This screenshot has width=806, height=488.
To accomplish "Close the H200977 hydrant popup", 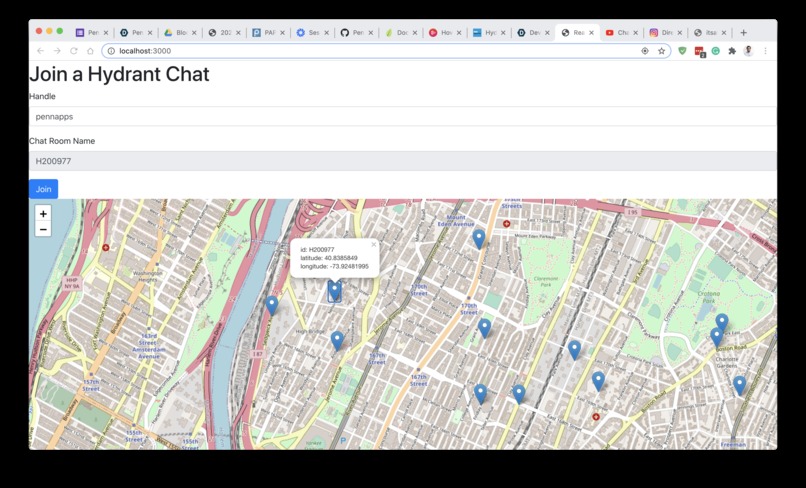I will point(374,245).
